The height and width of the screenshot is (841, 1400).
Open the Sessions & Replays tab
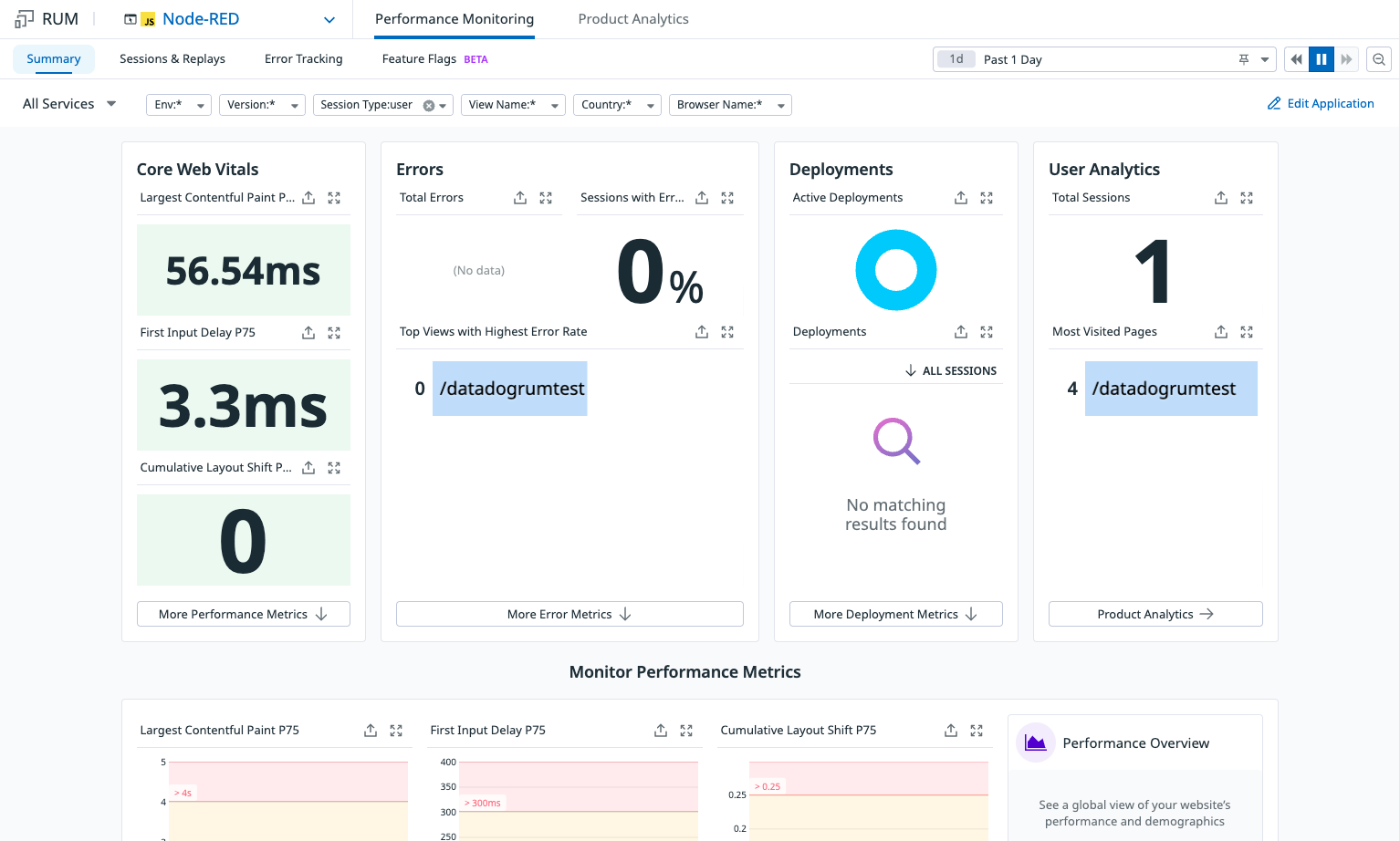click(172, 59)
